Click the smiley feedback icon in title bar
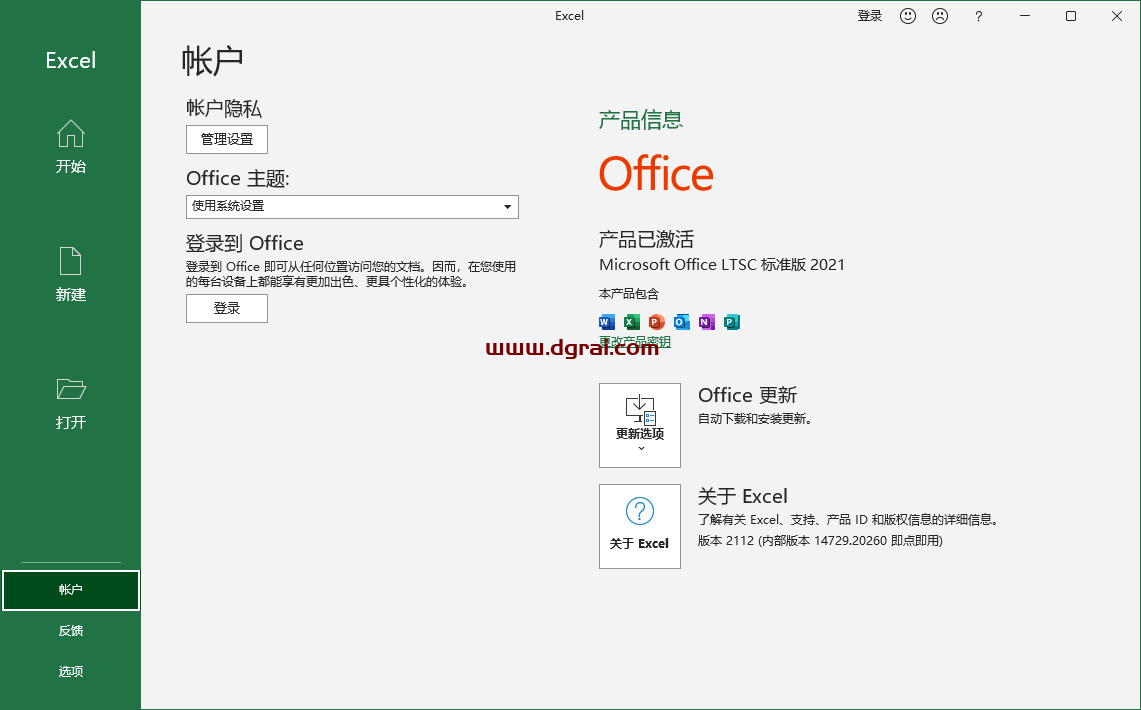 tap(907, 15)
